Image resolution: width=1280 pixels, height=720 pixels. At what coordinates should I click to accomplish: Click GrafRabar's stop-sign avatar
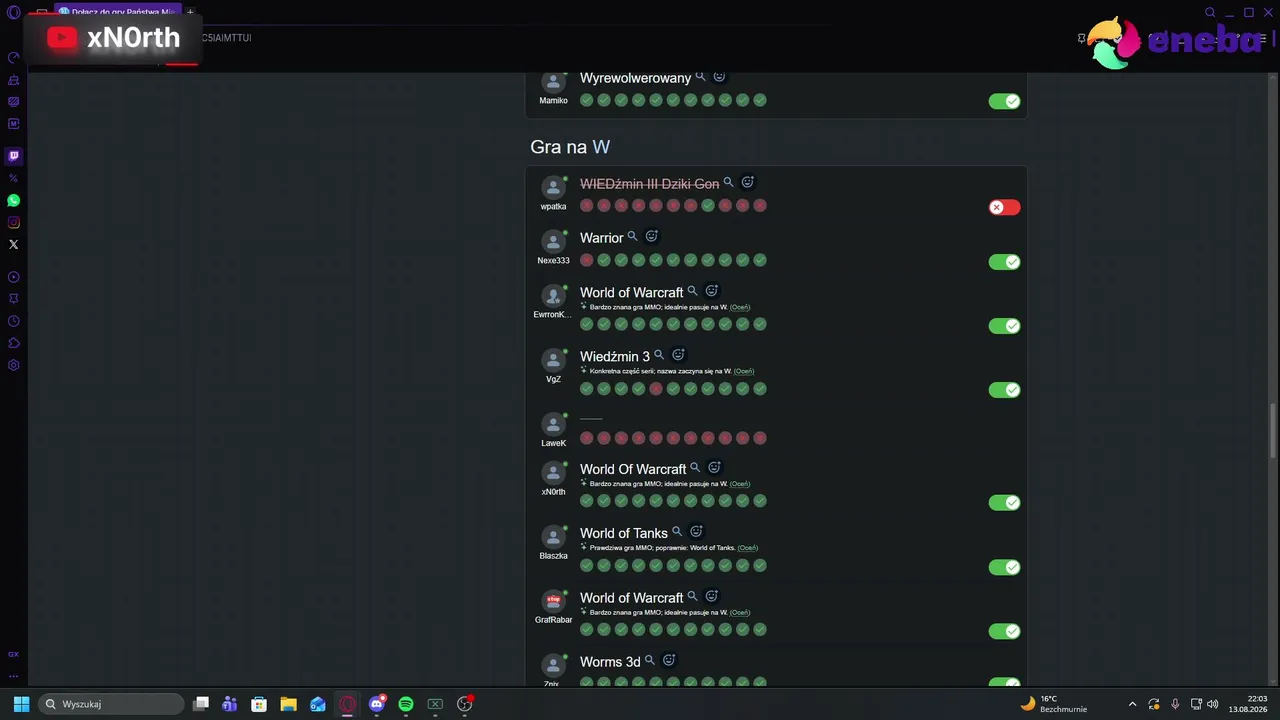pos(553,601)
